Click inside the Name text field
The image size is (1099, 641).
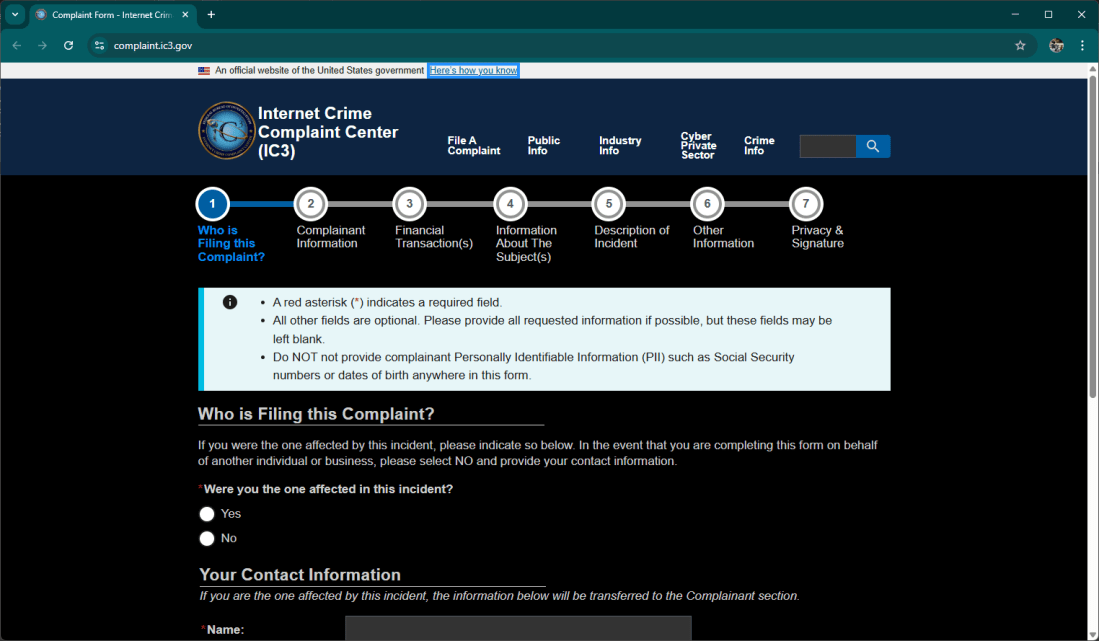(x=518, y=629)
